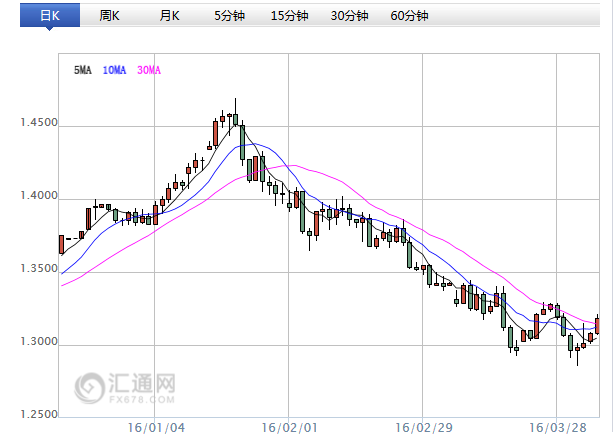Switch to the 周K weekly tab
Image resolution: width=613 pixels, height=435 pixels.
click(x=110, y=16)
